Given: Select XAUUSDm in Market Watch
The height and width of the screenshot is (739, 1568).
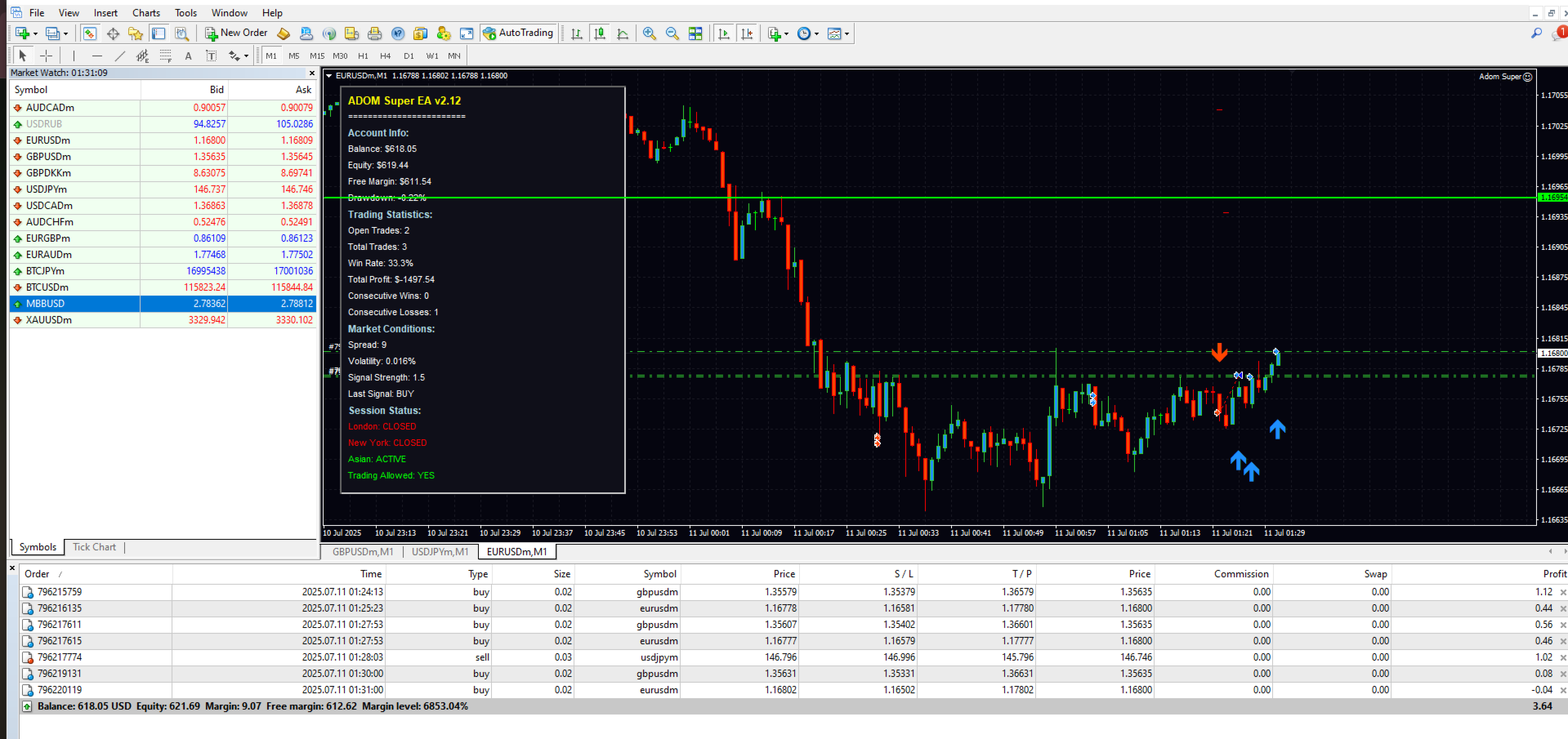Looking at the screenshot, I should (163, 320).
